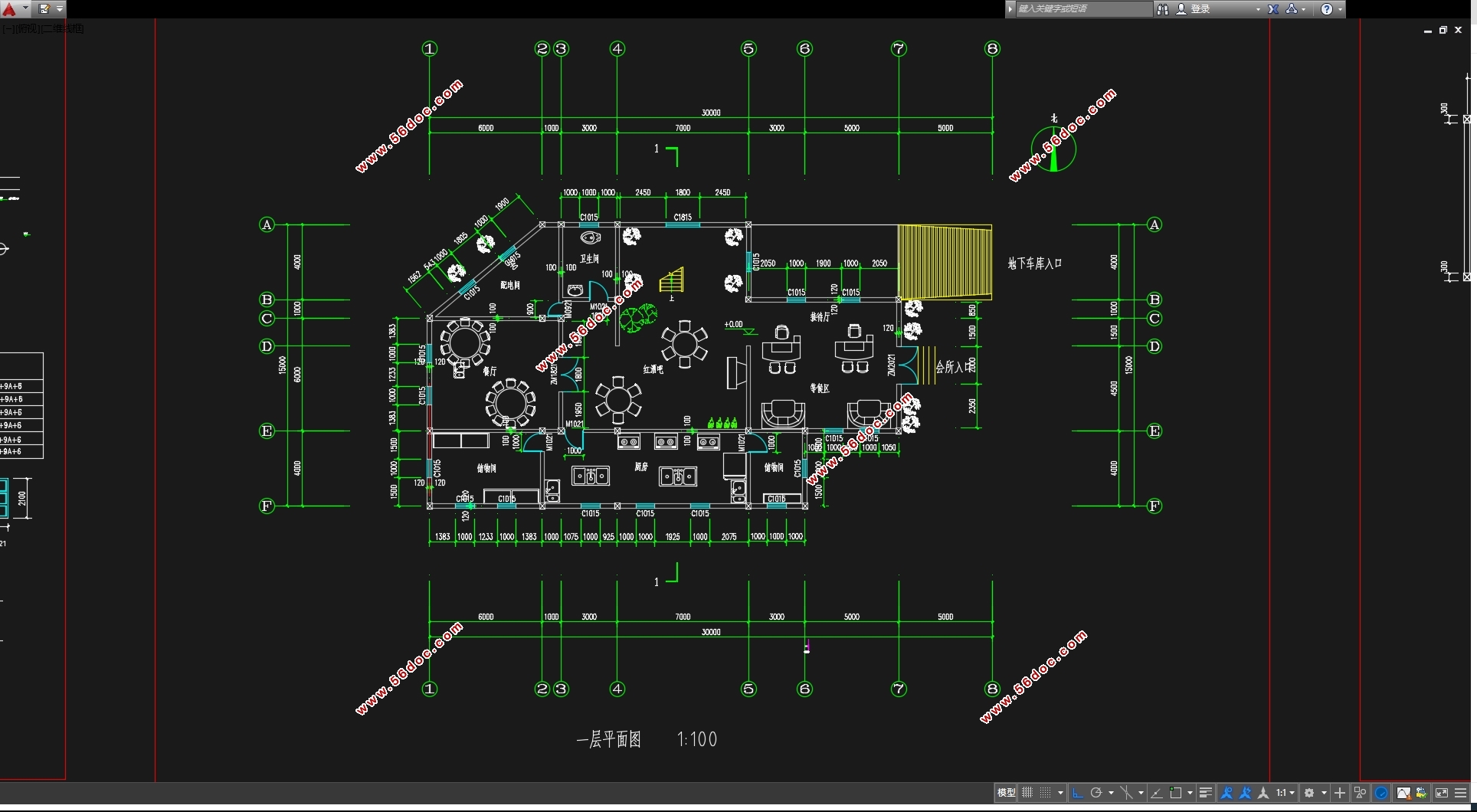
Task: Expand the quick access toolbar customize arrow
Action: (x=60, y=8)
